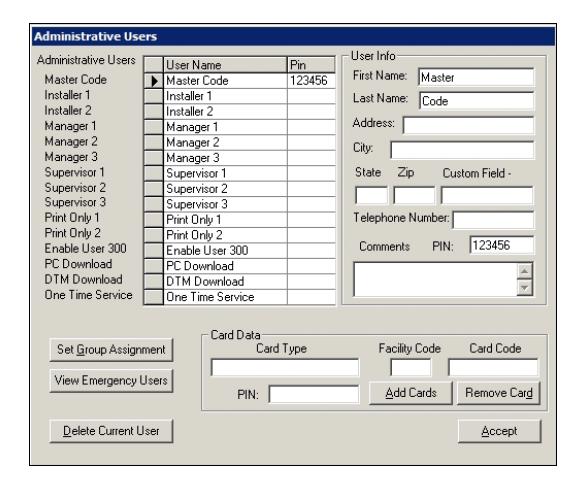Click the Comments scrollbar up arrow
The width and height of the screenshot is (581, 490).
pos(525,271)
